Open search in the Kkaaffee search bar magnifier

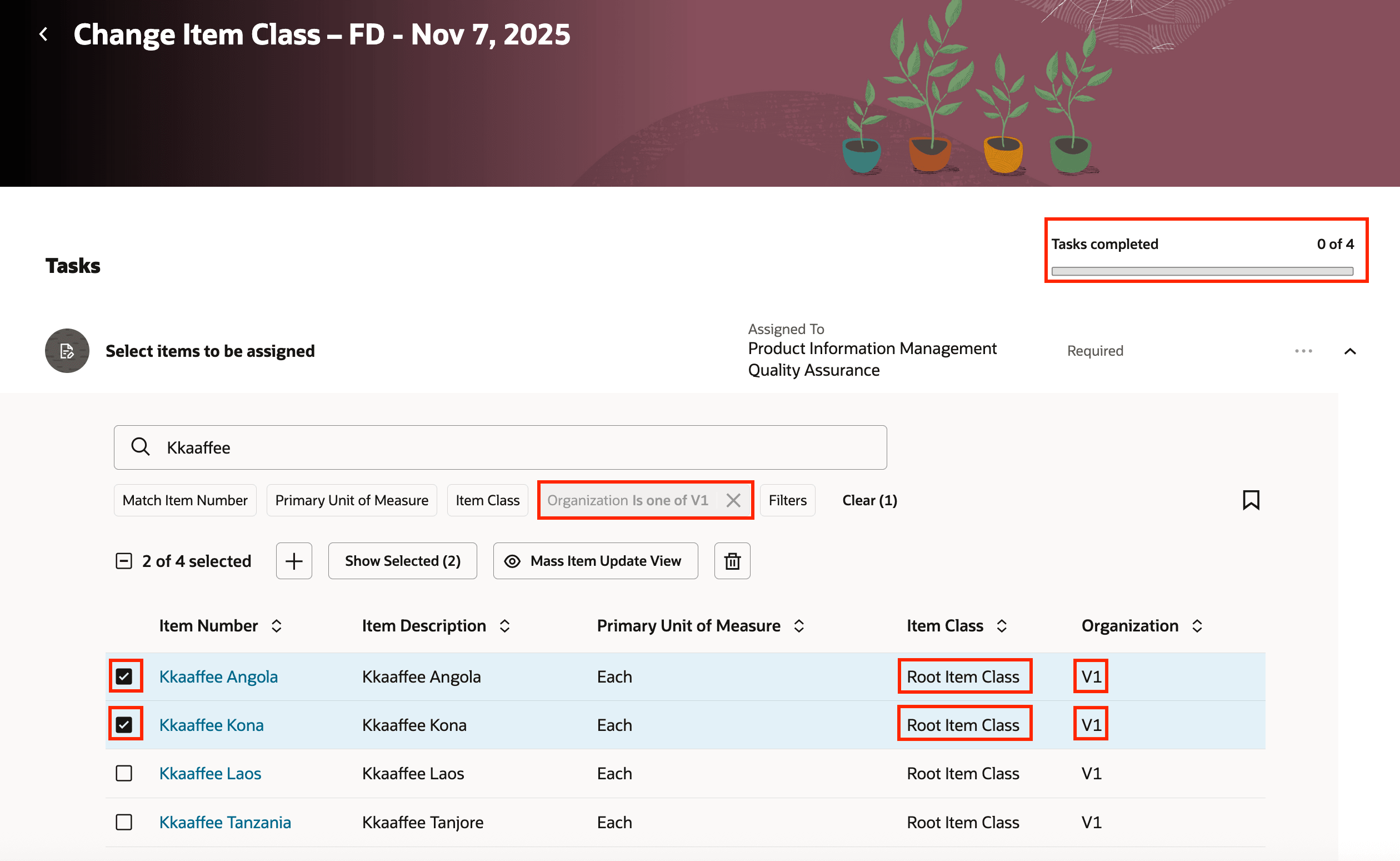tap(140, 447)
